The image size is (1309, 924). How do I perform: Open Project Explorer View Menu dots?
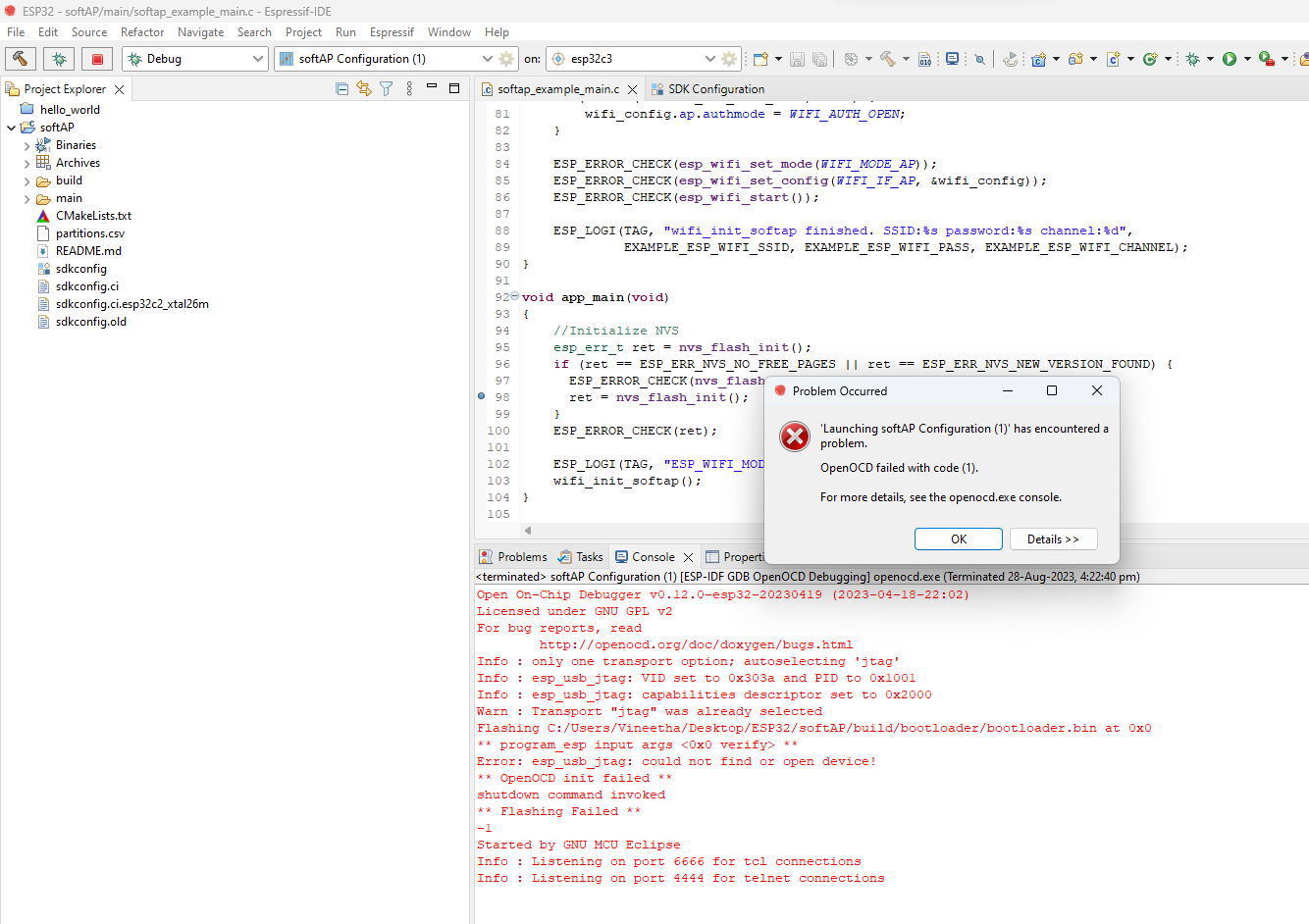pyautogui.click(x=409, y=88)
